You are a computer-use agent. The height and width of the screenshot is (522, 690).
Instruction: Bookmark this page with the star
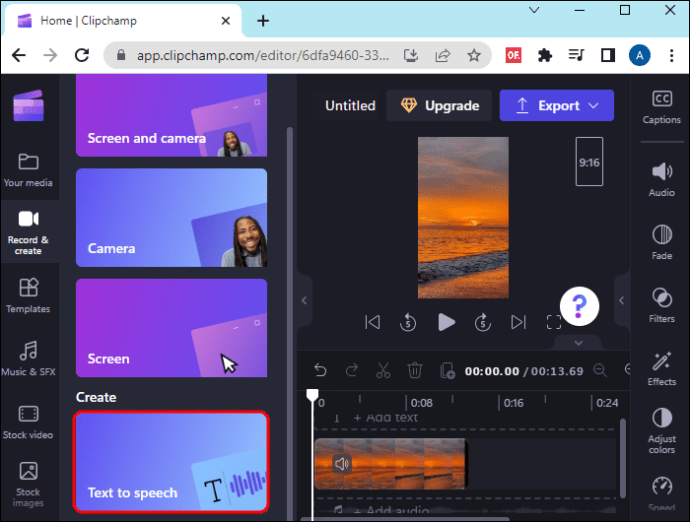[473, 55]
